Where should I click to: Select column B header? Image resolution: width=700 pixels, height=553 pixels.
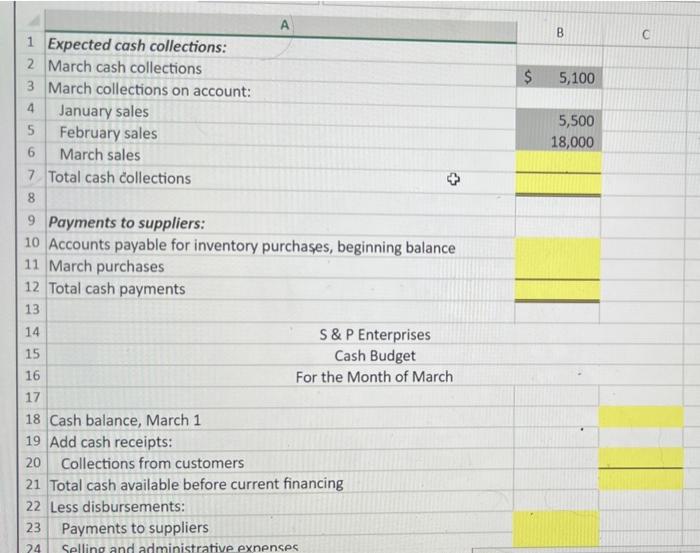click(560, 33)
